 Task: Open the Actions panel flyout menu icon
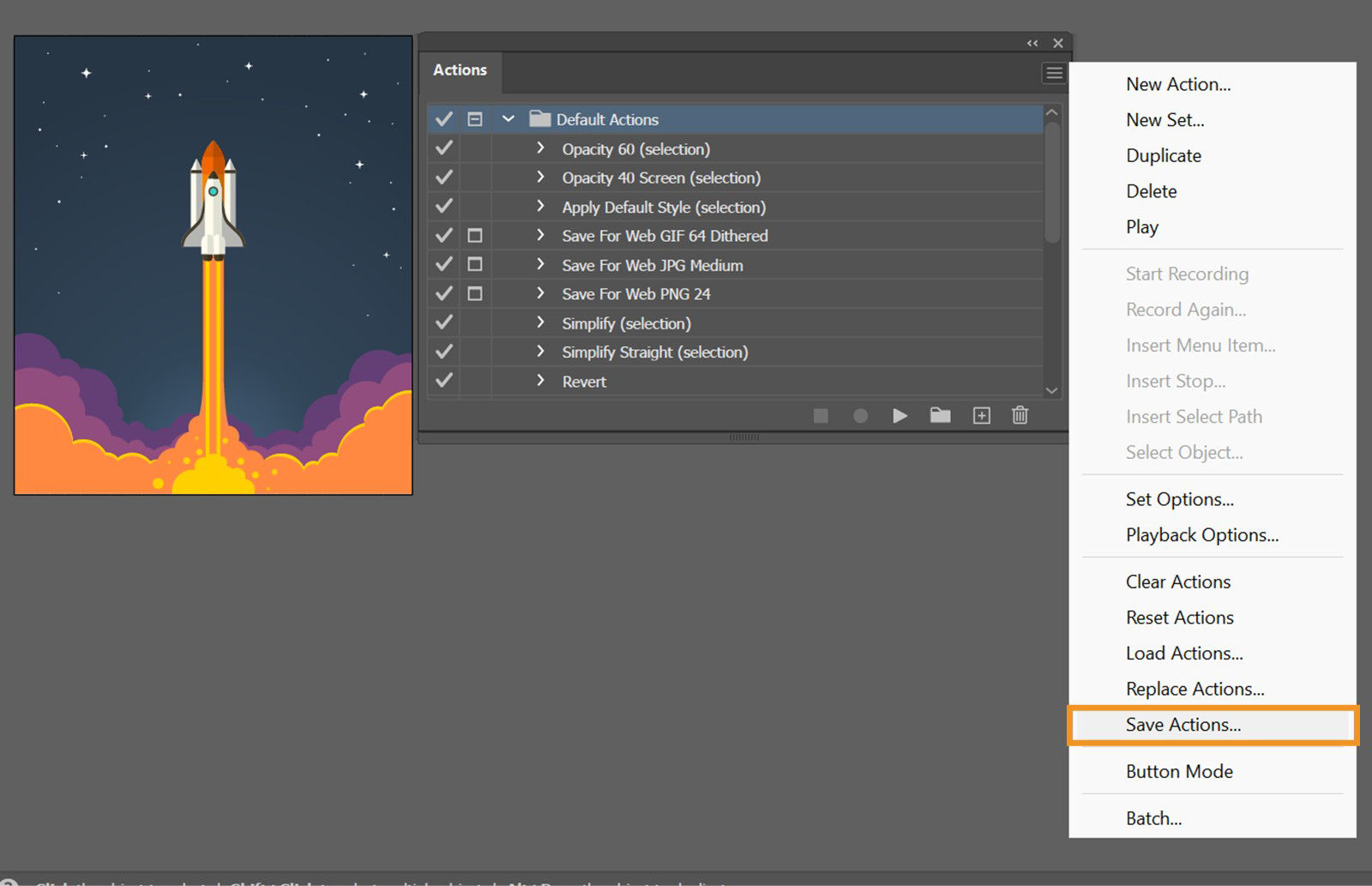1054,73
